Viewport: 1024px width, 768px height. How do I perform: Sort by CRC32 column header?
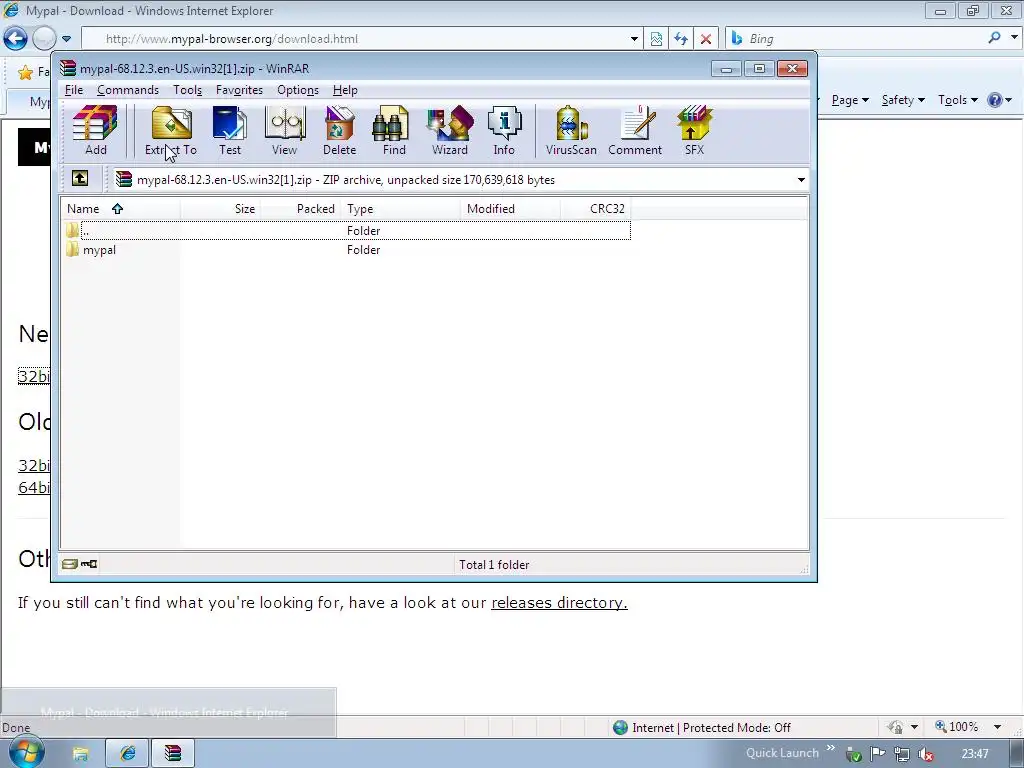(596, 208)
